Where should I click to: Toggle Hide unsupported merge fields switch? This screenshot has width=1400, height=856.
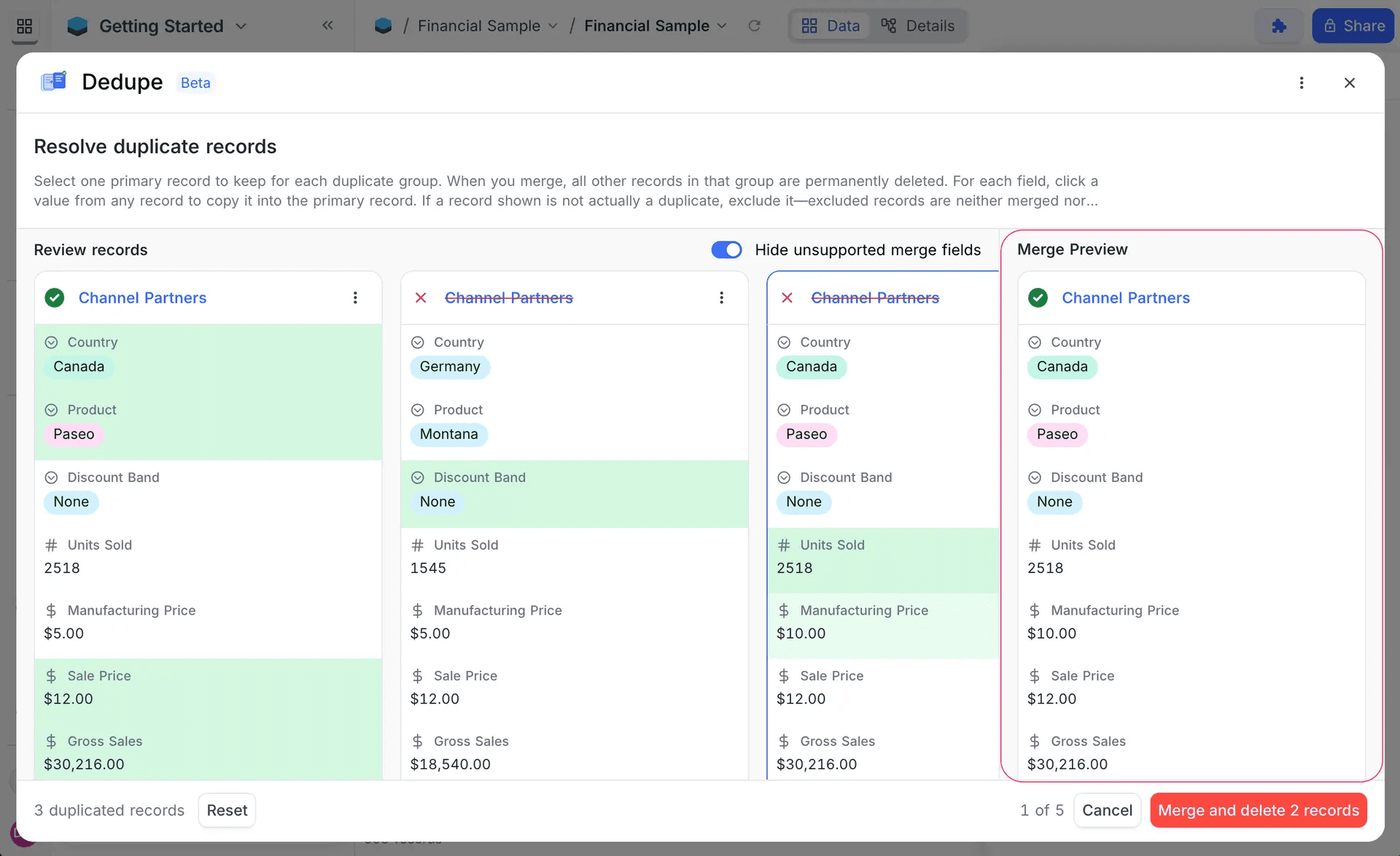pos(726,250)
